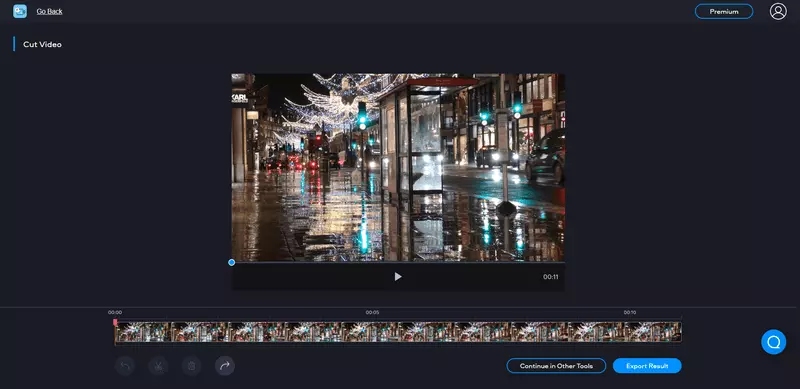800x389 pixels.
Task: Click the app logo icon
Action: (x=20, y=11)
